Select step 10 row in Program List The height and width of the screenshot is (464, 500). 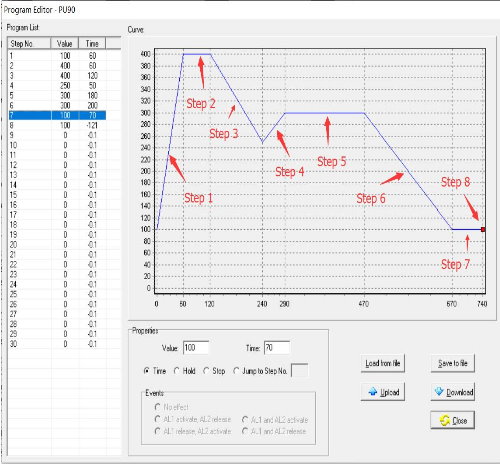(57, 145)
